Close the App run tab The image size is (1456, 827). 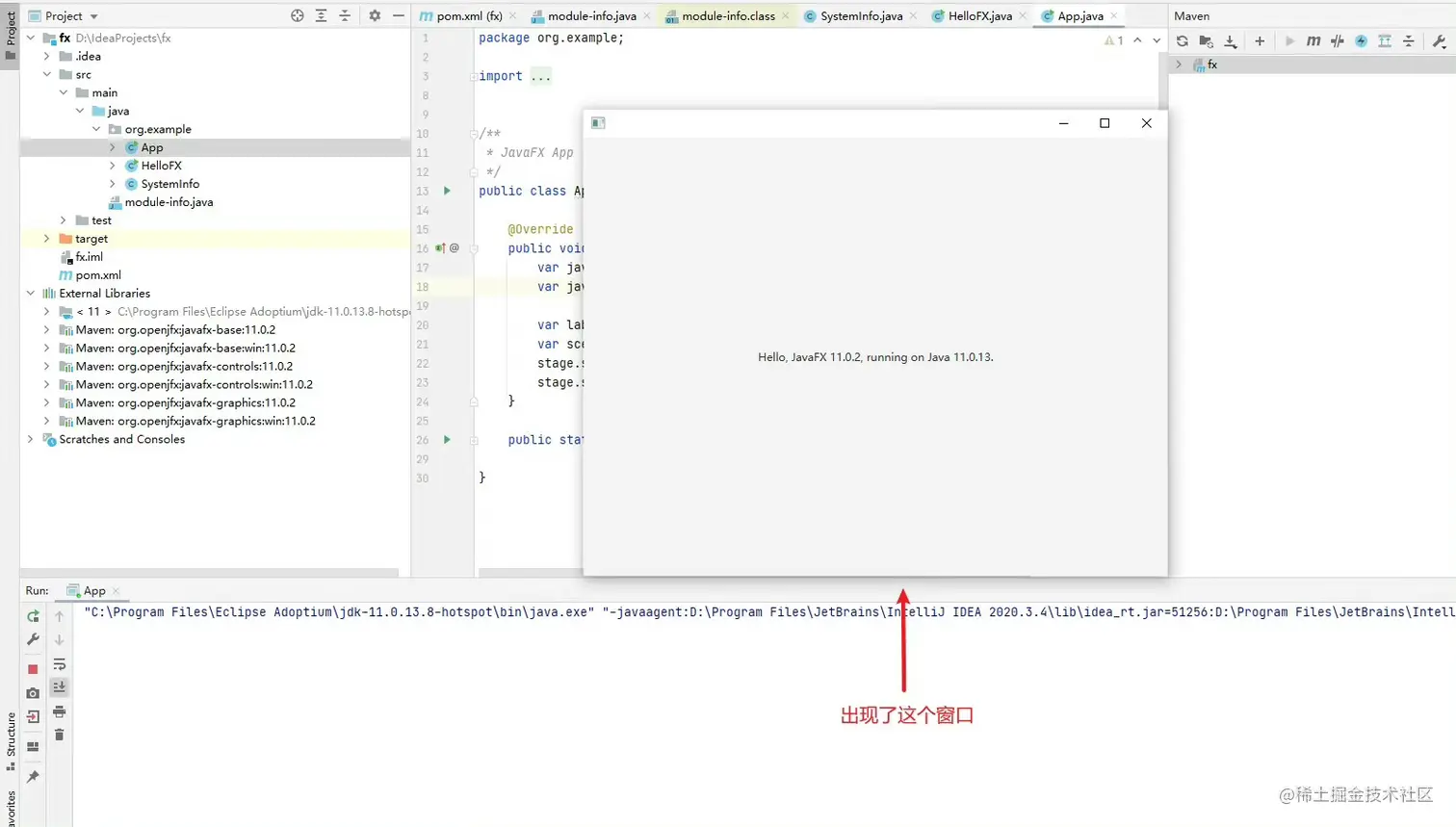tap(116, 590)
